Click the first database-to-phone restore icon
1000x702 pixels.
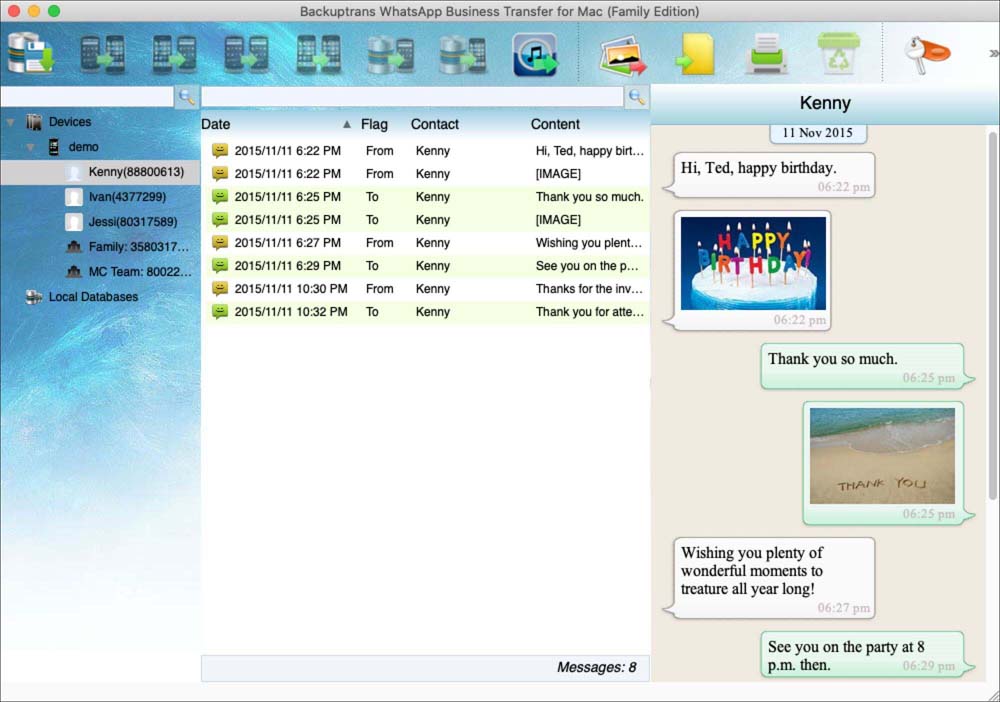pos(391,54)
